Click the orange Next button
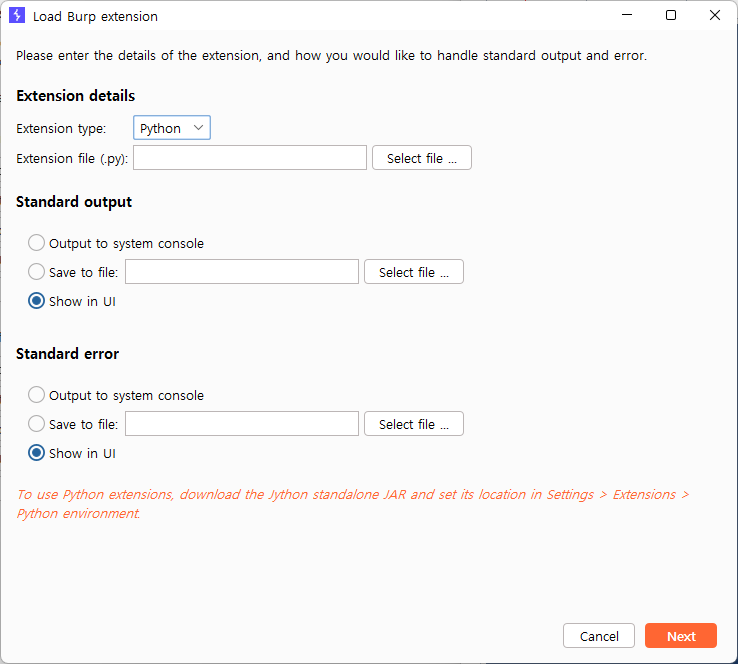Screen dimensions: 738x664 681,636
